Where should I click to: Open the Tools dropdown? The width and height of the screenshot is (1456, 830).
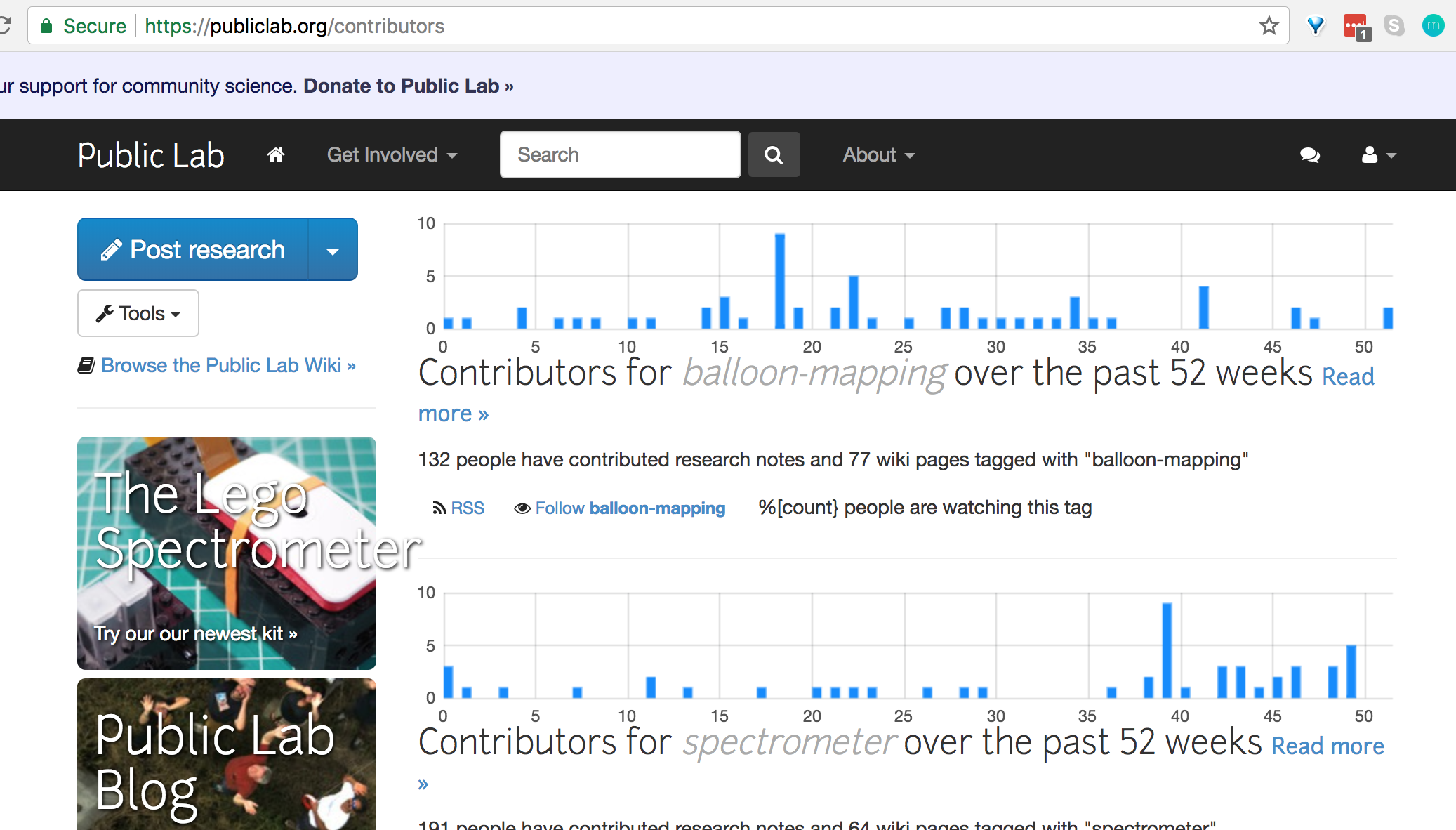coord(138,313)
